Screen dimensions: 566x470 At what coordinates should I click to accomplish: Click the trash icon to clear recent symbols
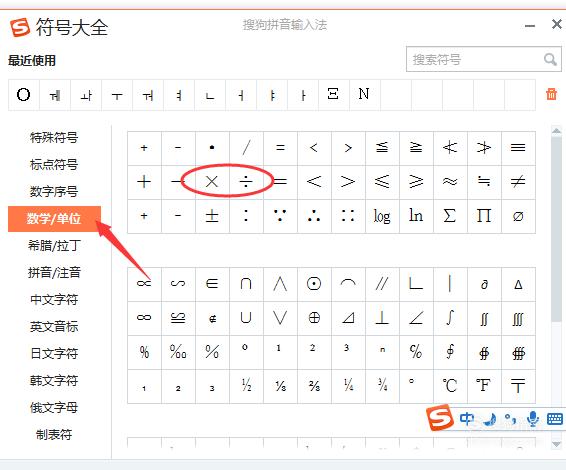point(551,94)
